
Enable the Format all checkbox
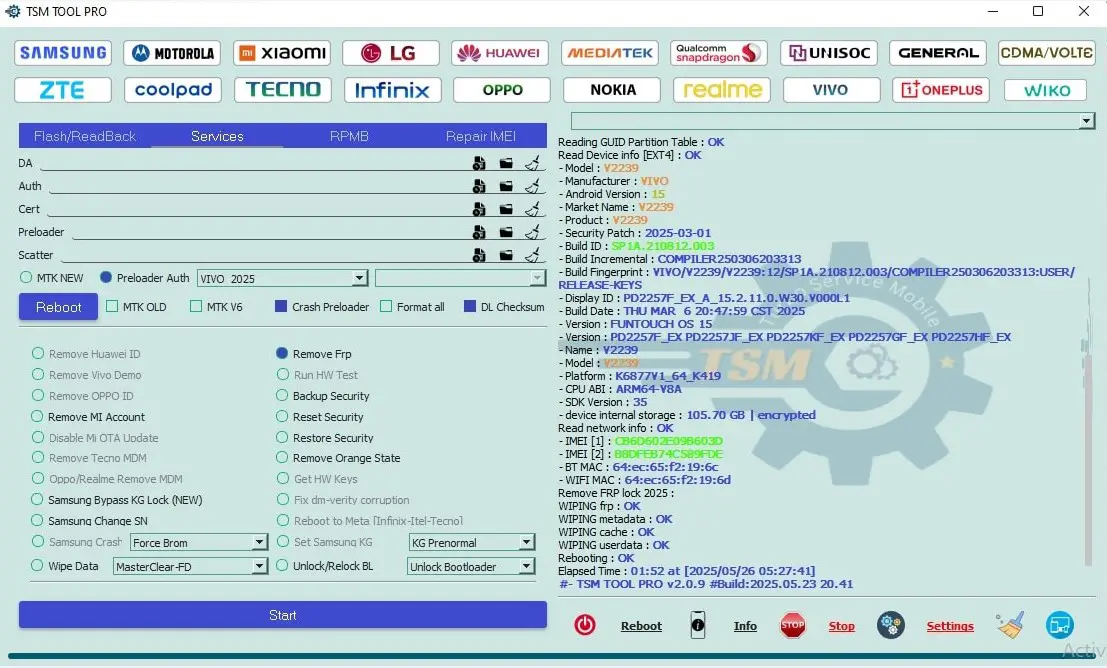tap(385, 306)
